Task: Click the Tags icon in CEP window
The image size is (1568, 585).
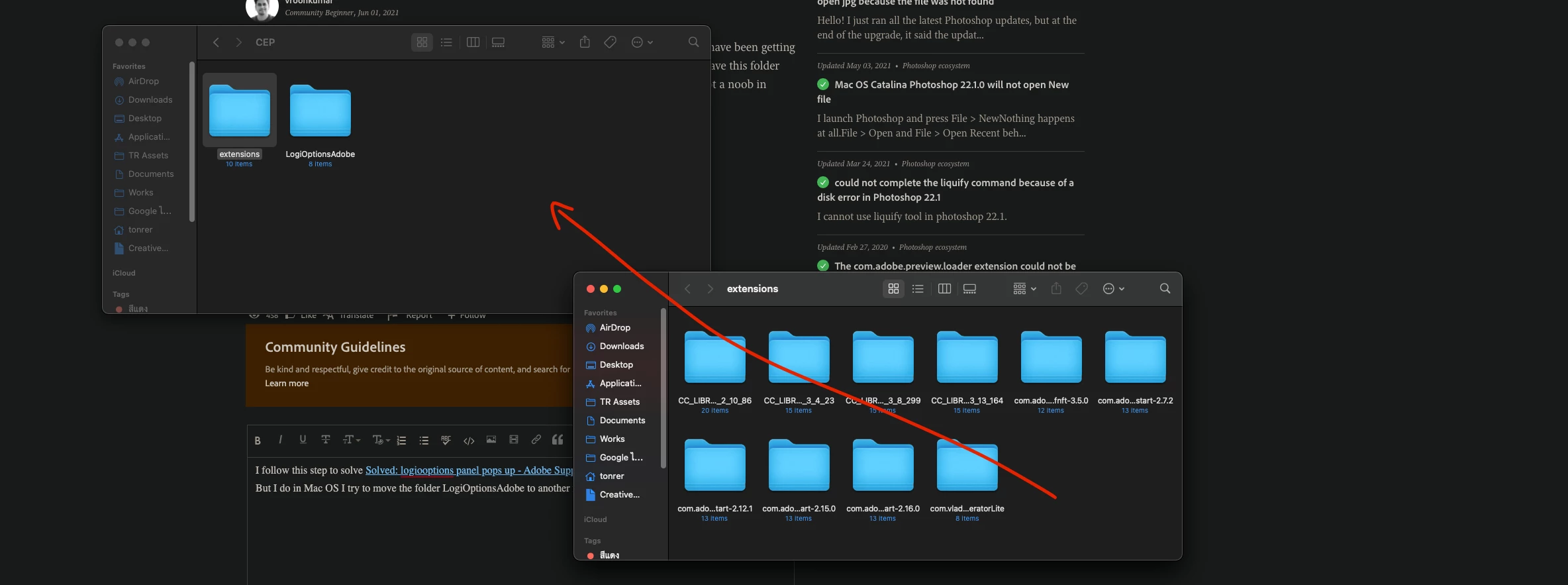Action: [x=610, y=42]
